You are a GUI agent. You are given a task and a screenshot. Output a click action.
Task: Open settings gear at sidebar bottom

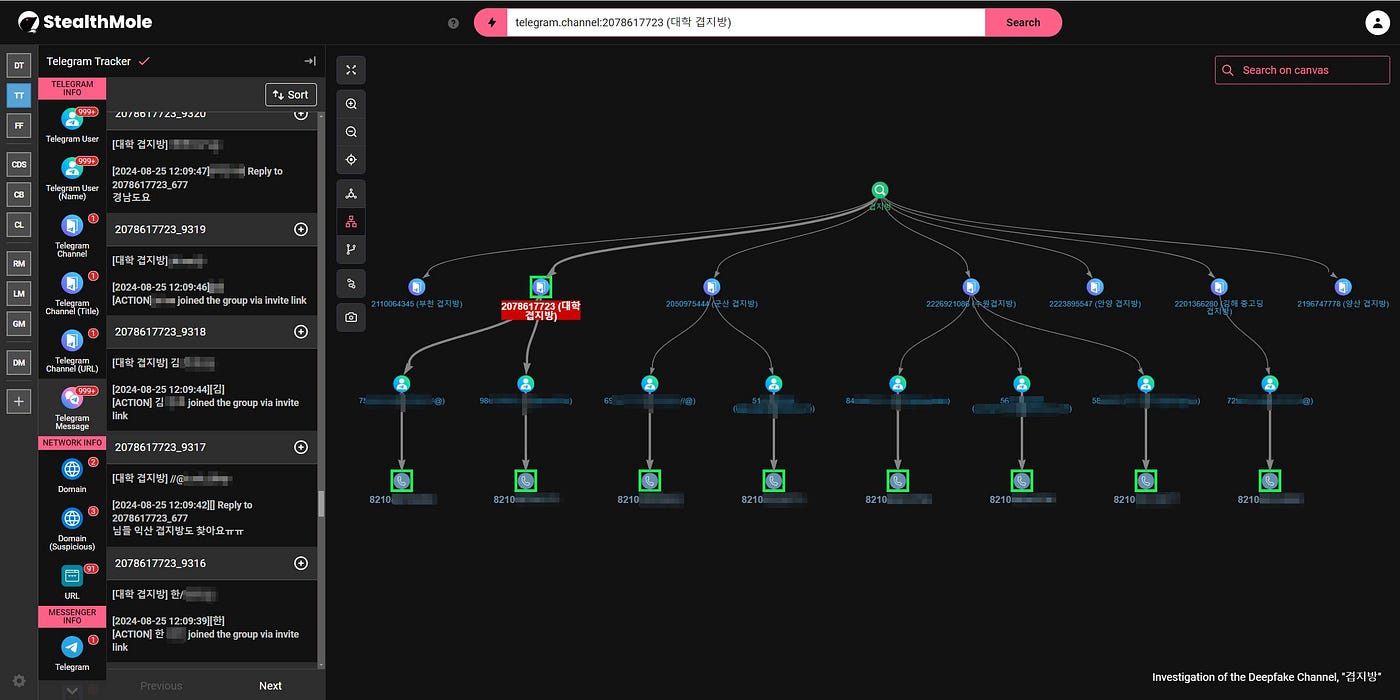(x=19, y=681)
